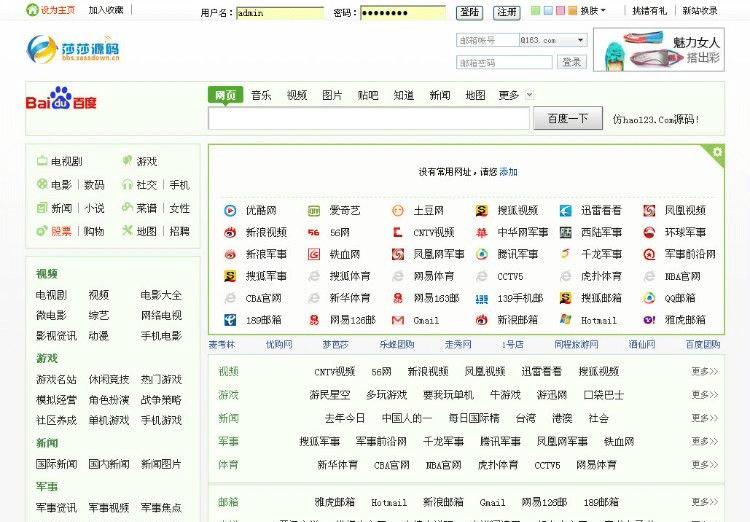Click the 莎莎源码 site logo
Image resolution: width=750 pixels, height=522 pixels.
pyautogui.click(x=73, y=49)
